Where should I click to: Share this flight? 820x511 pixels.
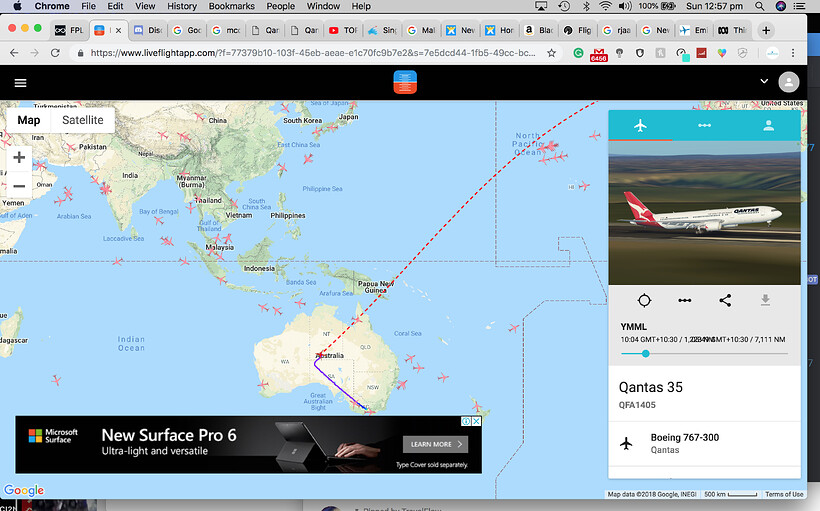(725, 300)
